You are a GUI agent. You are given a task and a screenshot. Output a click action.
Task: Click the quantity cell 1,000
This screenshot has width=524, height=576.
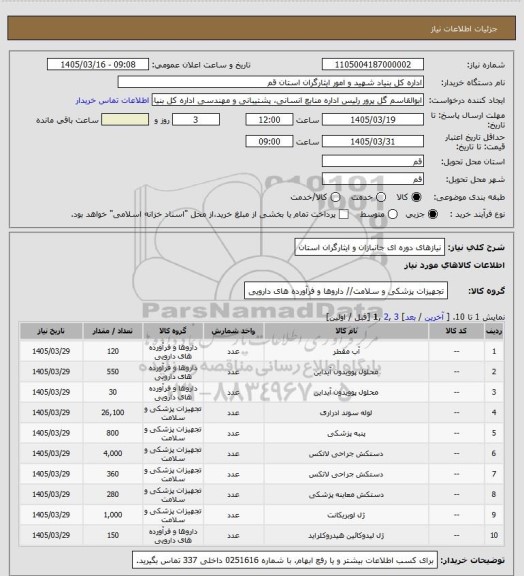(x=113, y=515)
